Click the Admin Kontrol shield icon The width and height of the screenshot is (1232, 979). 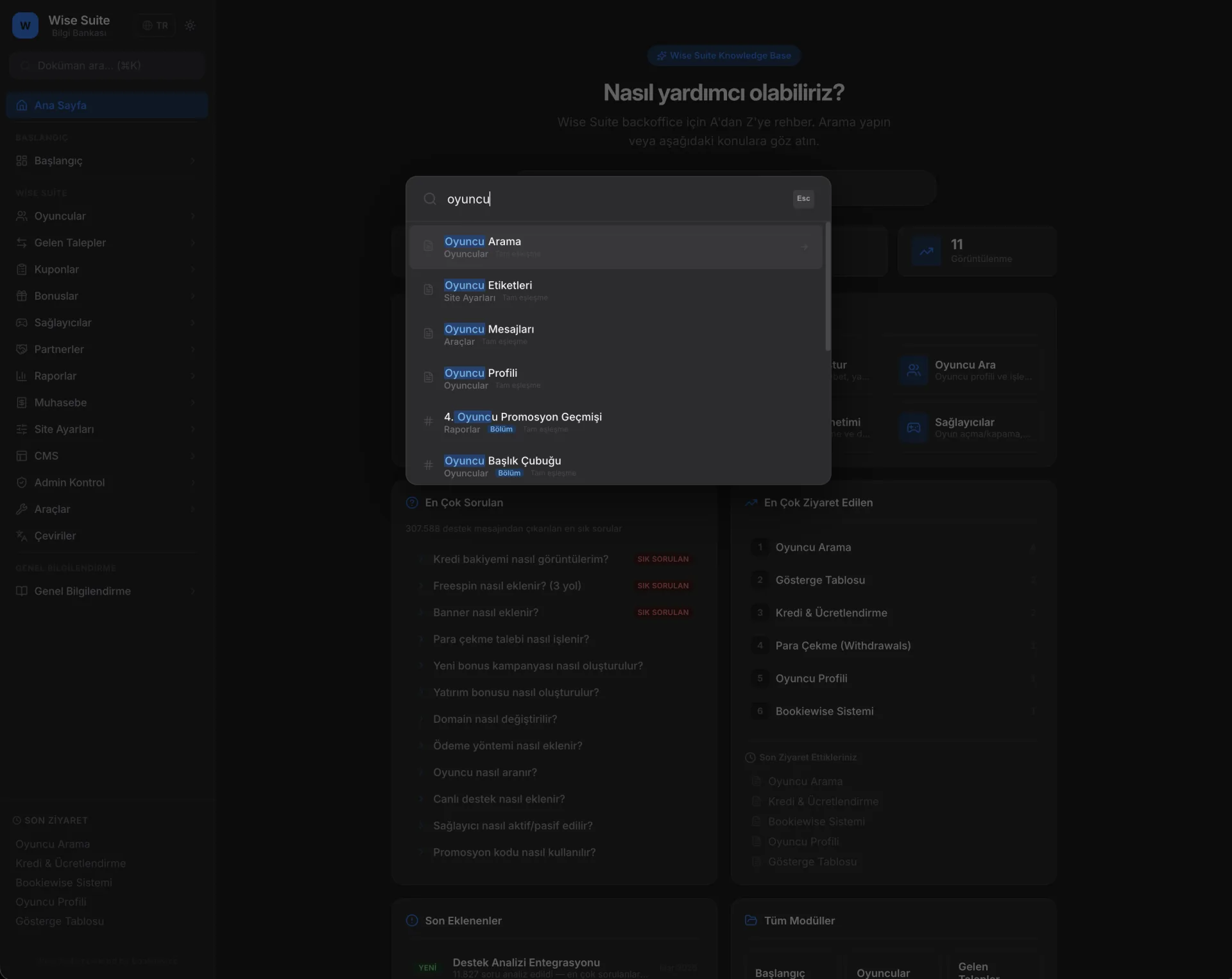[22, 483]
